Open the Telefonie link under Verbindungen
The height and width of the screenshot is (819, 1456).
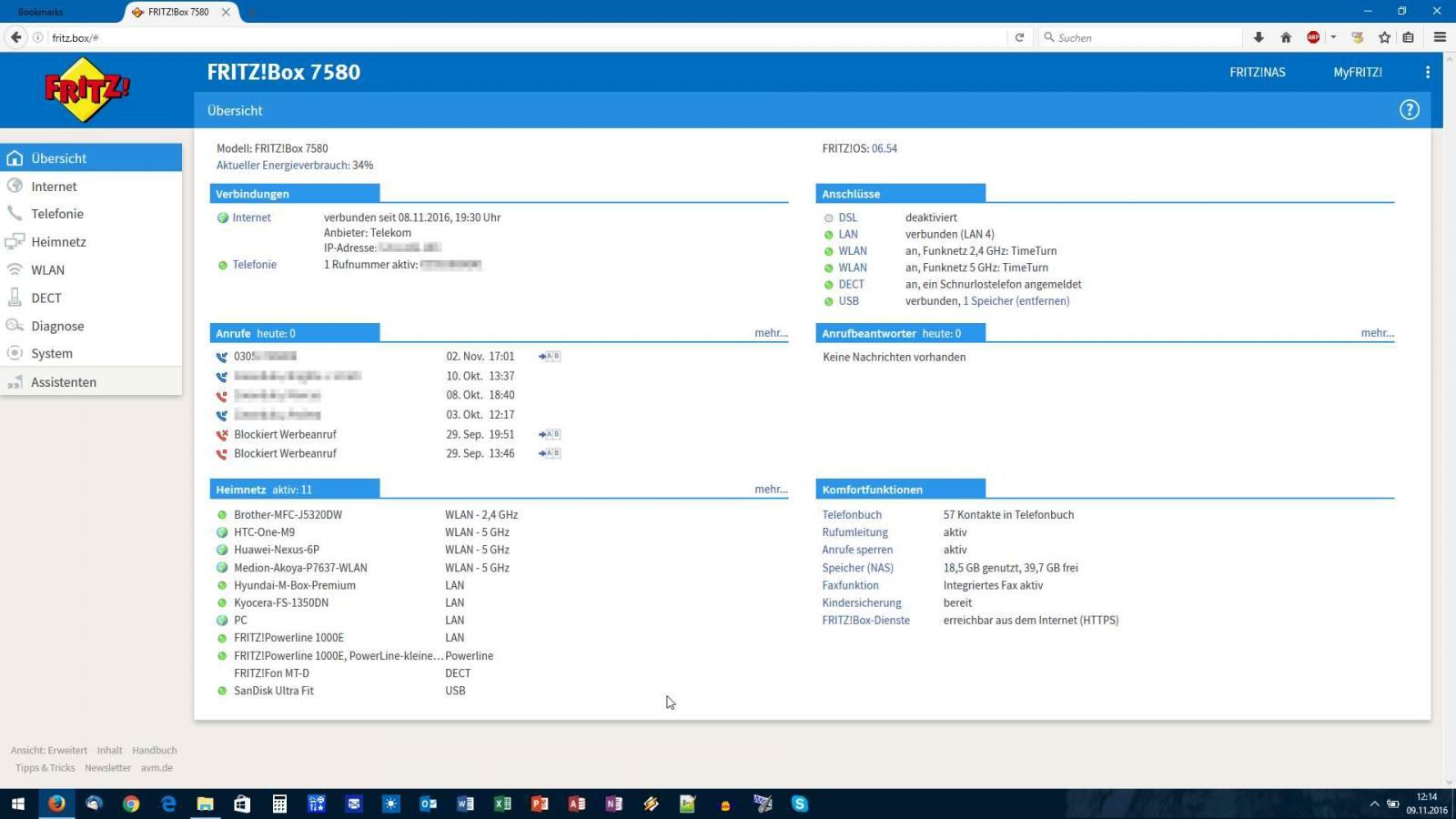pos(254,265)
